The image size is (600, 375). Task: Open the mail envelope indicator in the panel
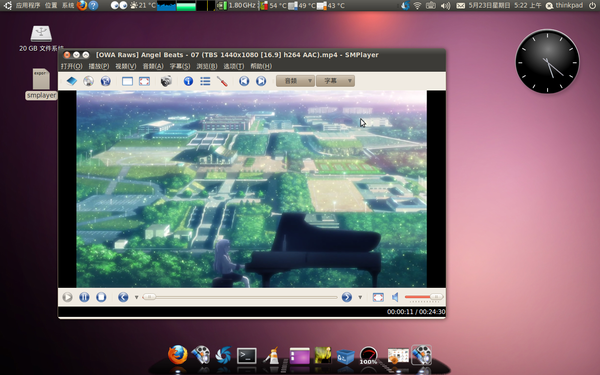461,5
